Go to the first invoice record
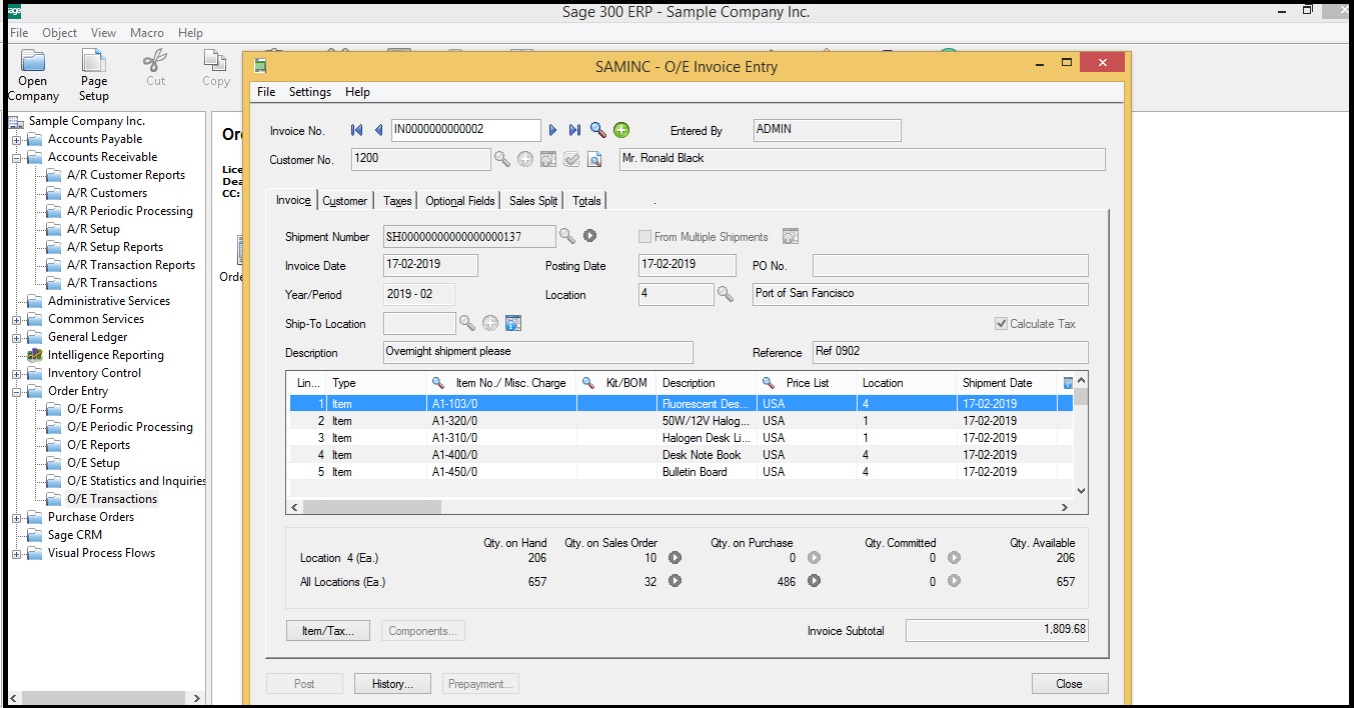The image size is (1354, 708). 357,130
